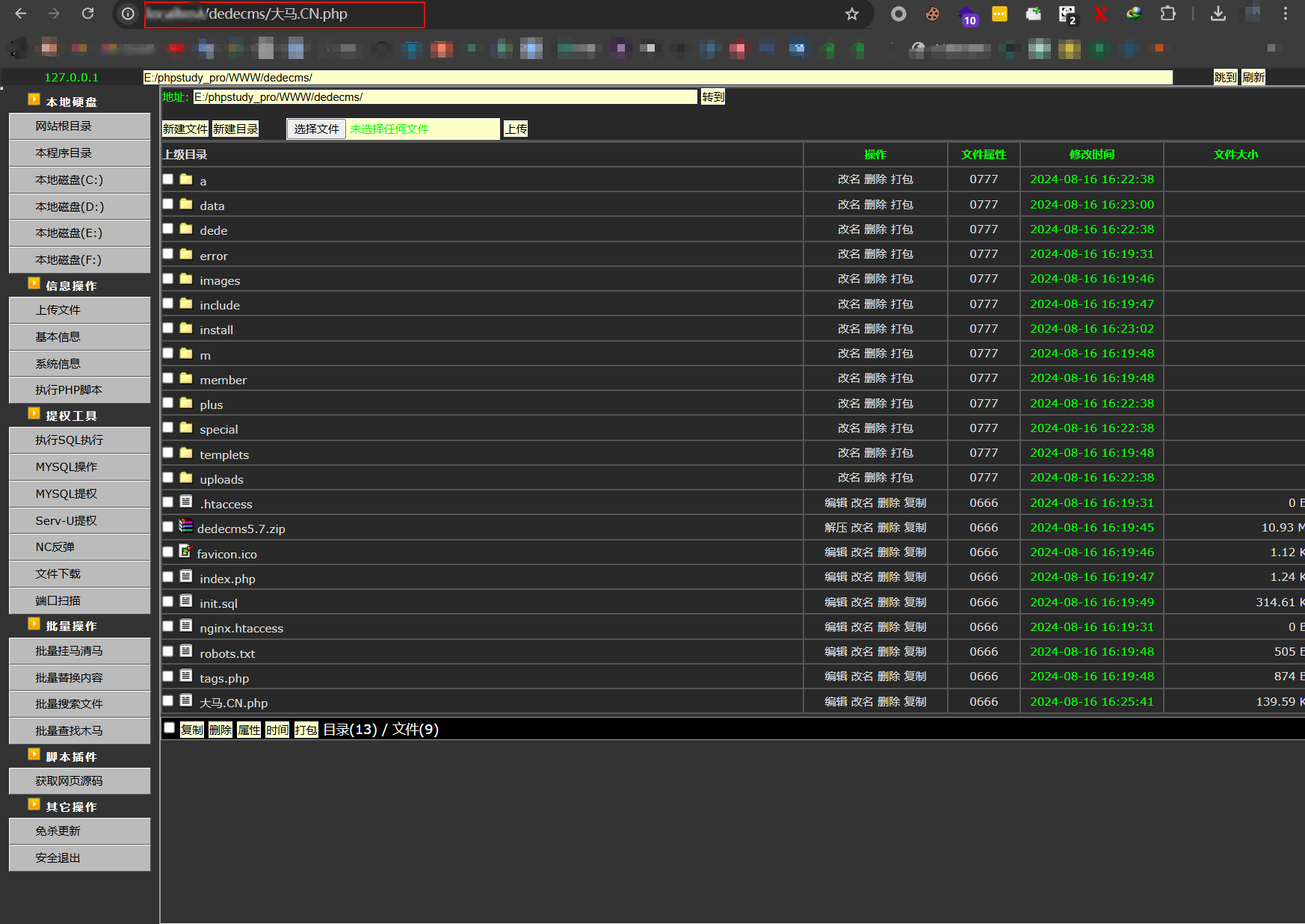This screenshot has height=924, width=1305.
Task: Click 安全退出 in the sidebar
Action: click(79, 858)
